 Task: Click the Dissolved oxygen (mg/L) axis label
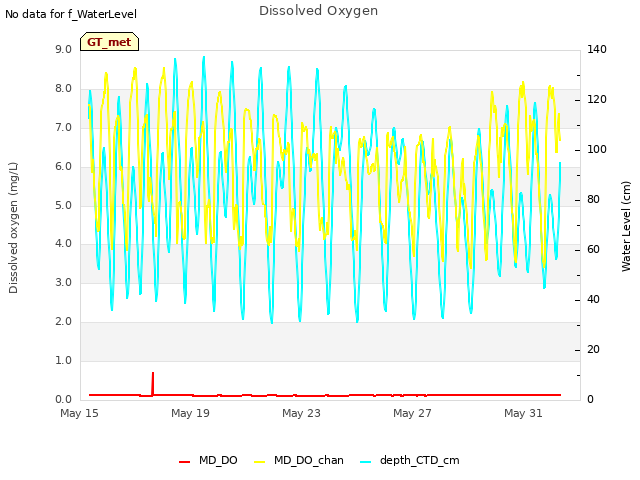[x=13, y=228]
